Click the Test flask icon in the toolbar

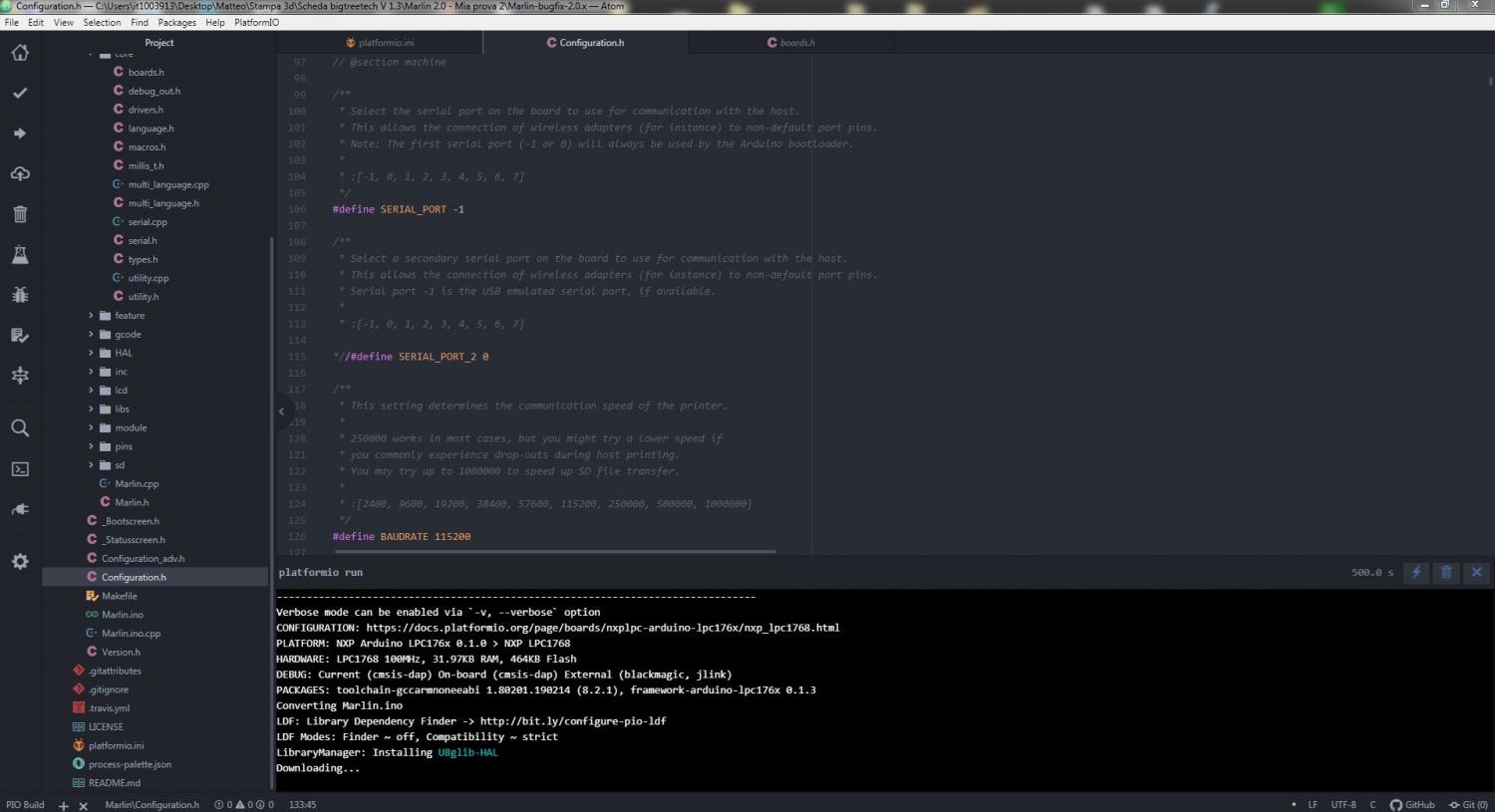20,255
